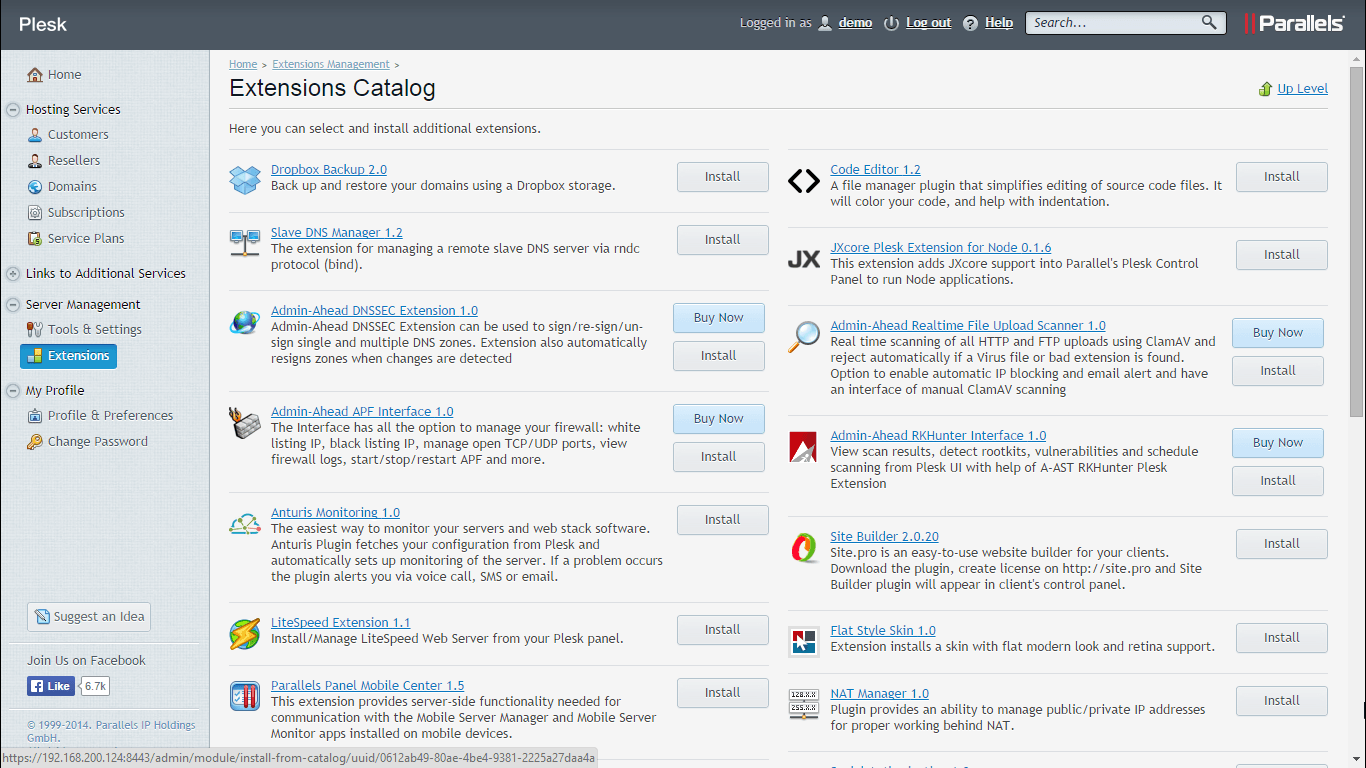1366x768 pixels.
Task: Click the Site Builder extension icon
Action: pos(804,548)
